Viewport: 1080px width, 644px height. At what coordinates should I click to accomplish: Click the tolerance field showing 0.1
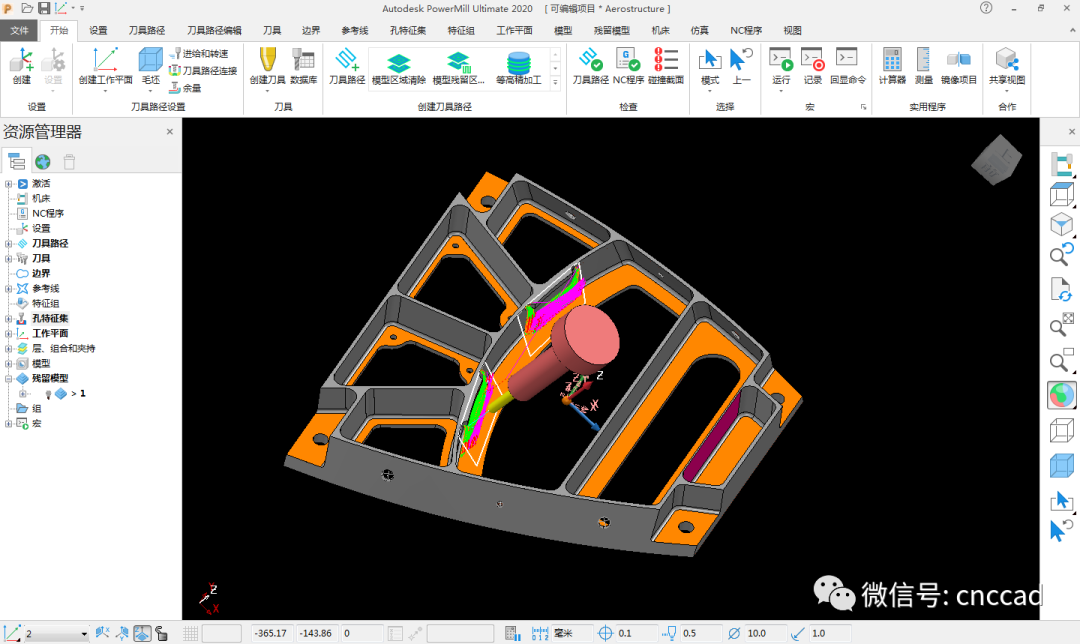click(x=635, y=634)
